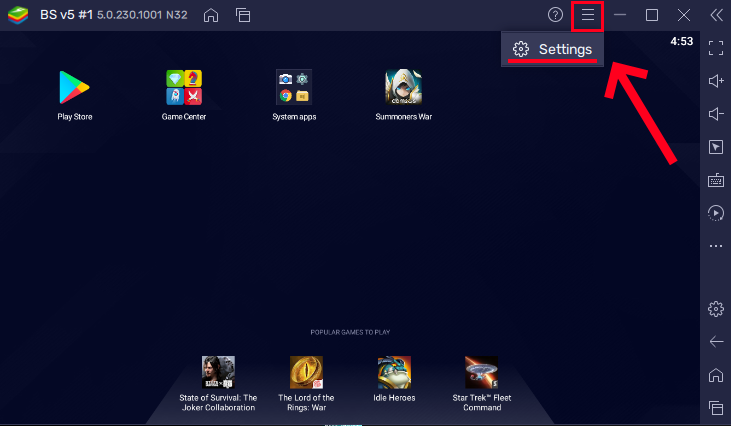This screenshot has width=731, height=426.
Task: Click the Android back arrow in sidebar
Action: (716, 342)
